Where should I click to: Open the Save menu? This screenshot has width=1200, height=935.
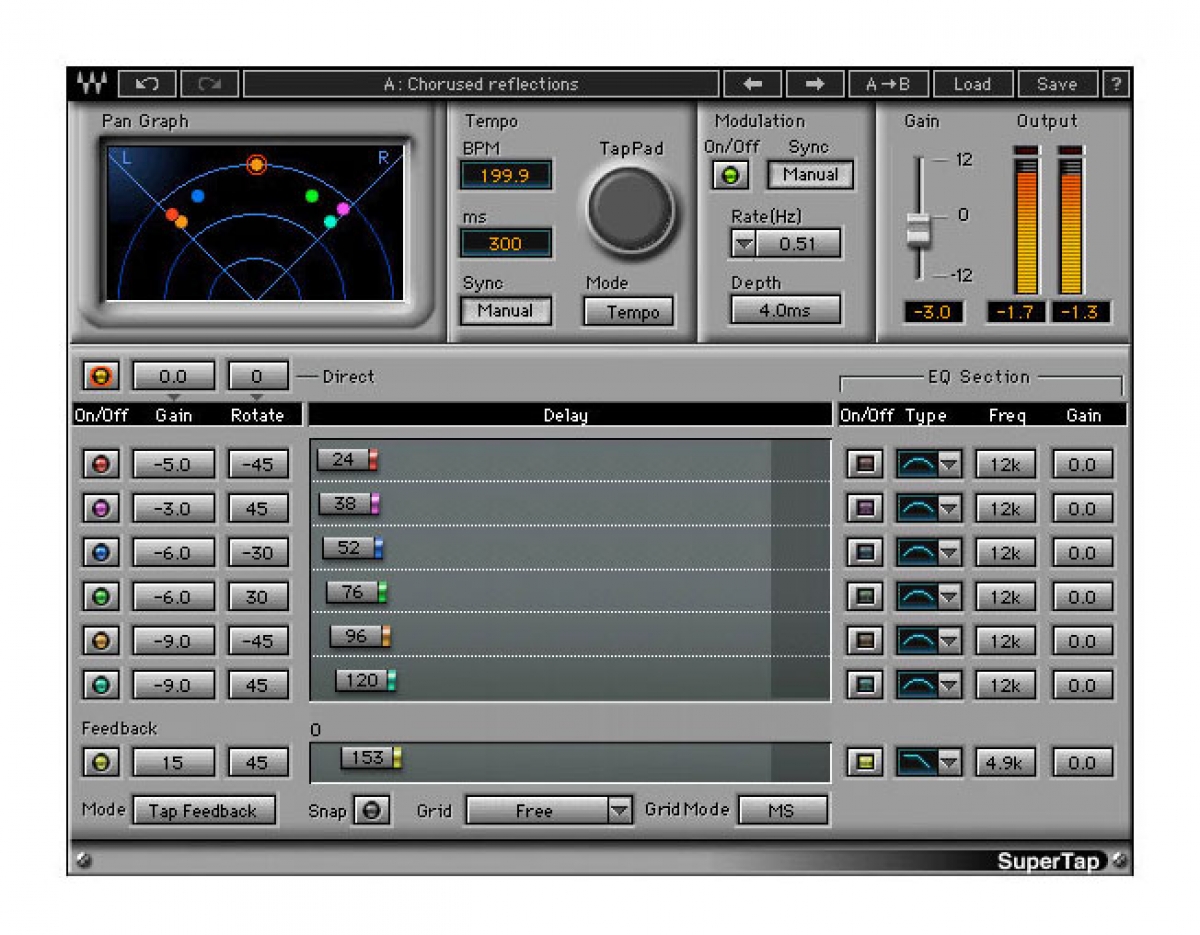click(1057, 84)
